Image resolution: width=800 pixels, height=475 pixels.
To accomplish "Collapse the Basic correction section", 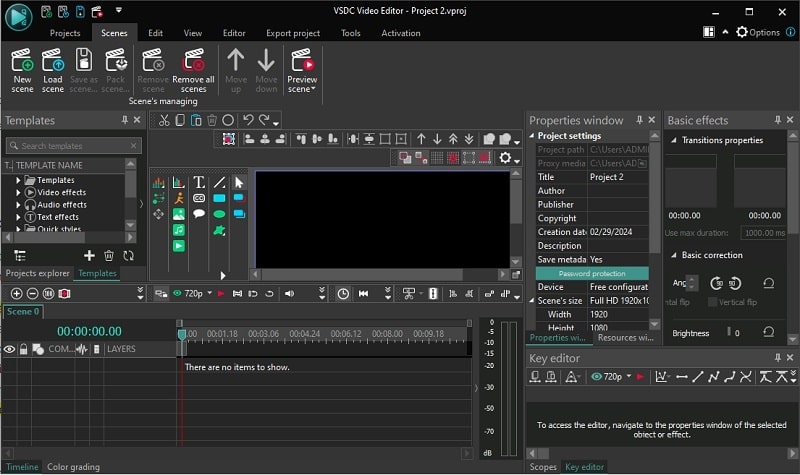I will pos(673,255).
